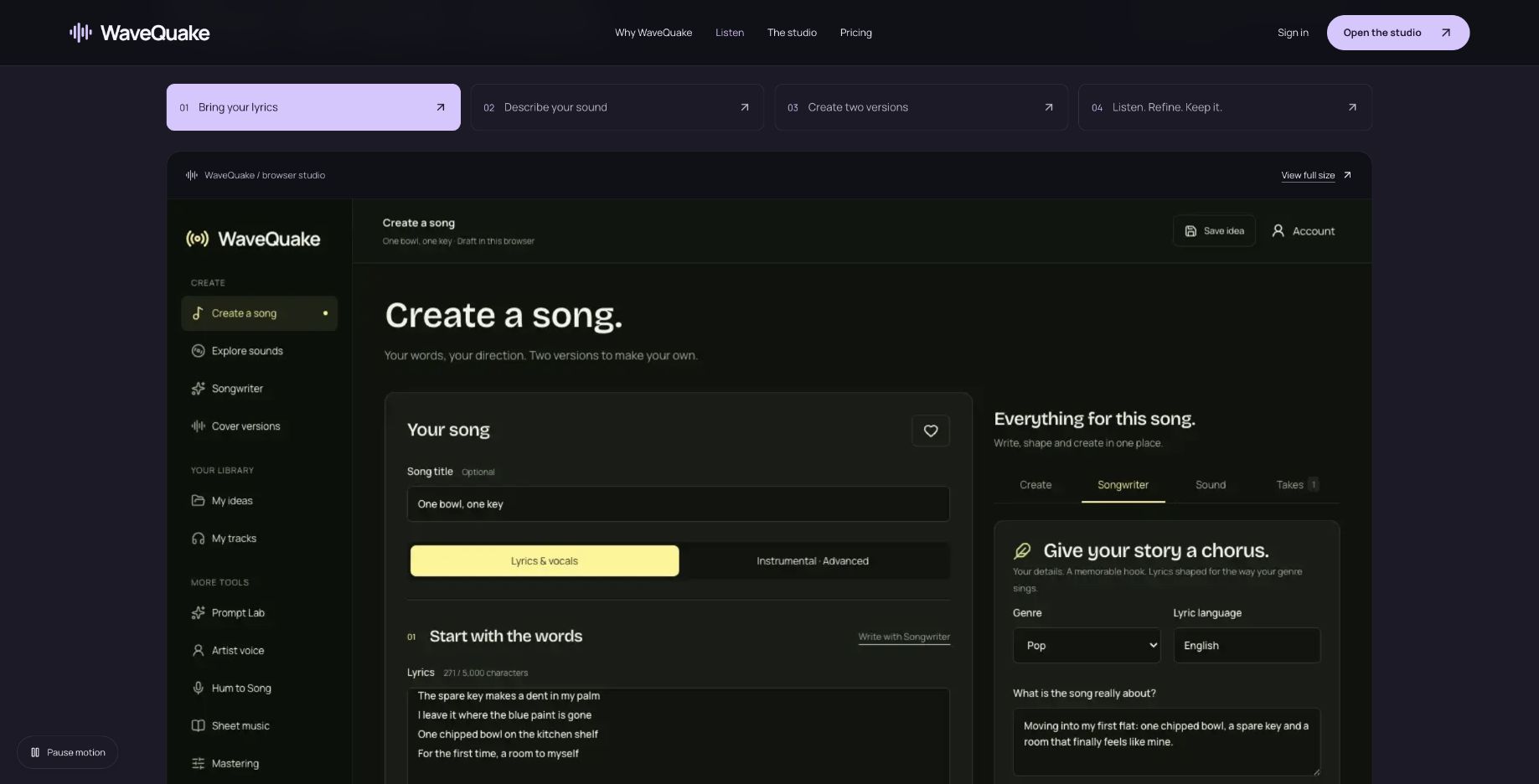Expand step 03 Create two versions
This screenshot has height=784, width=1539.
pos(922,107)
